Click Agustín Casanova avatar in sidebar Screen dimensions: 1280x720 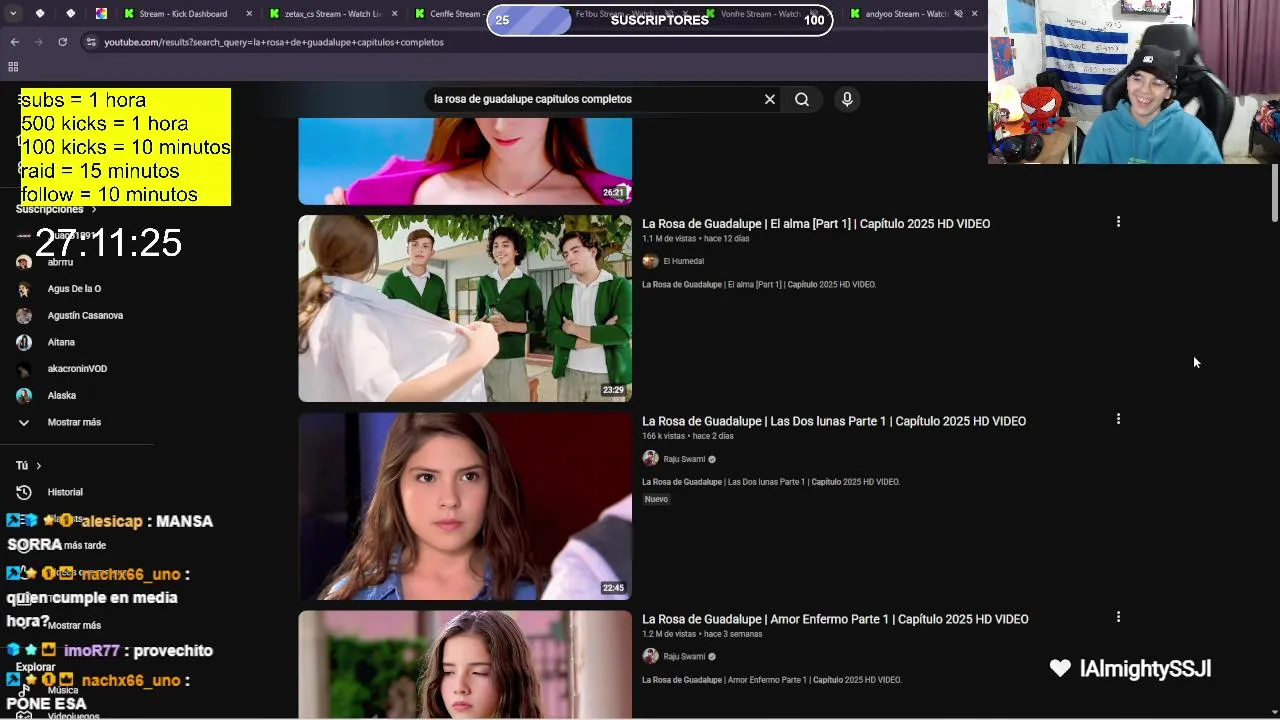click(x=24, y=315)
